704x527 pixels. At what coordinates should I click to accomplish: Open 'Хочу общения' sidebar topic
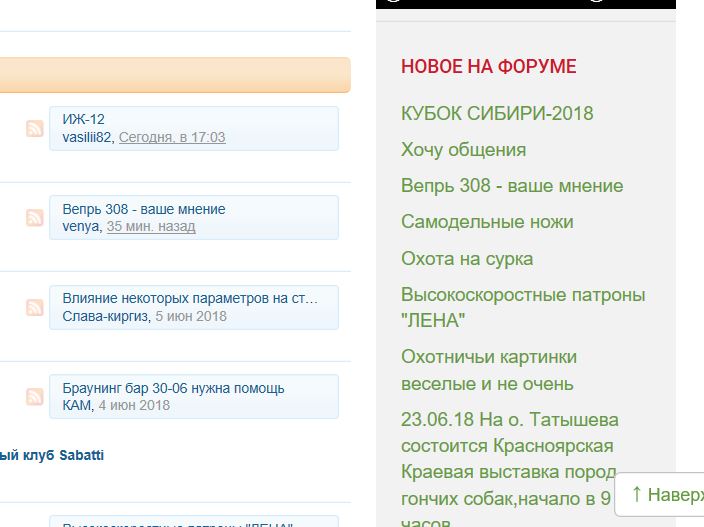pos(463,150)
